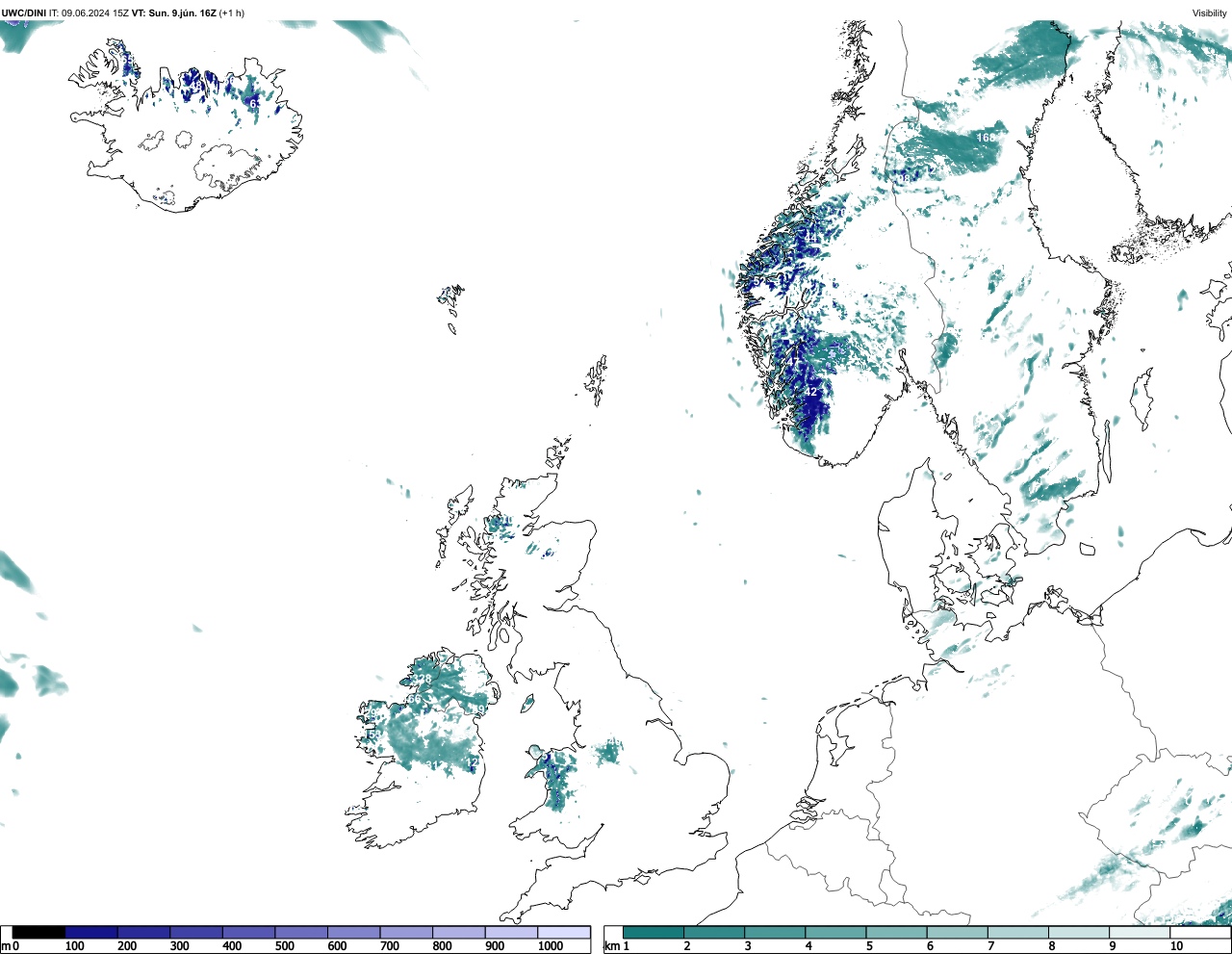
Task: Click the 'Sun. 9.jún. 16Z' valid time
Action: point(181,13)
